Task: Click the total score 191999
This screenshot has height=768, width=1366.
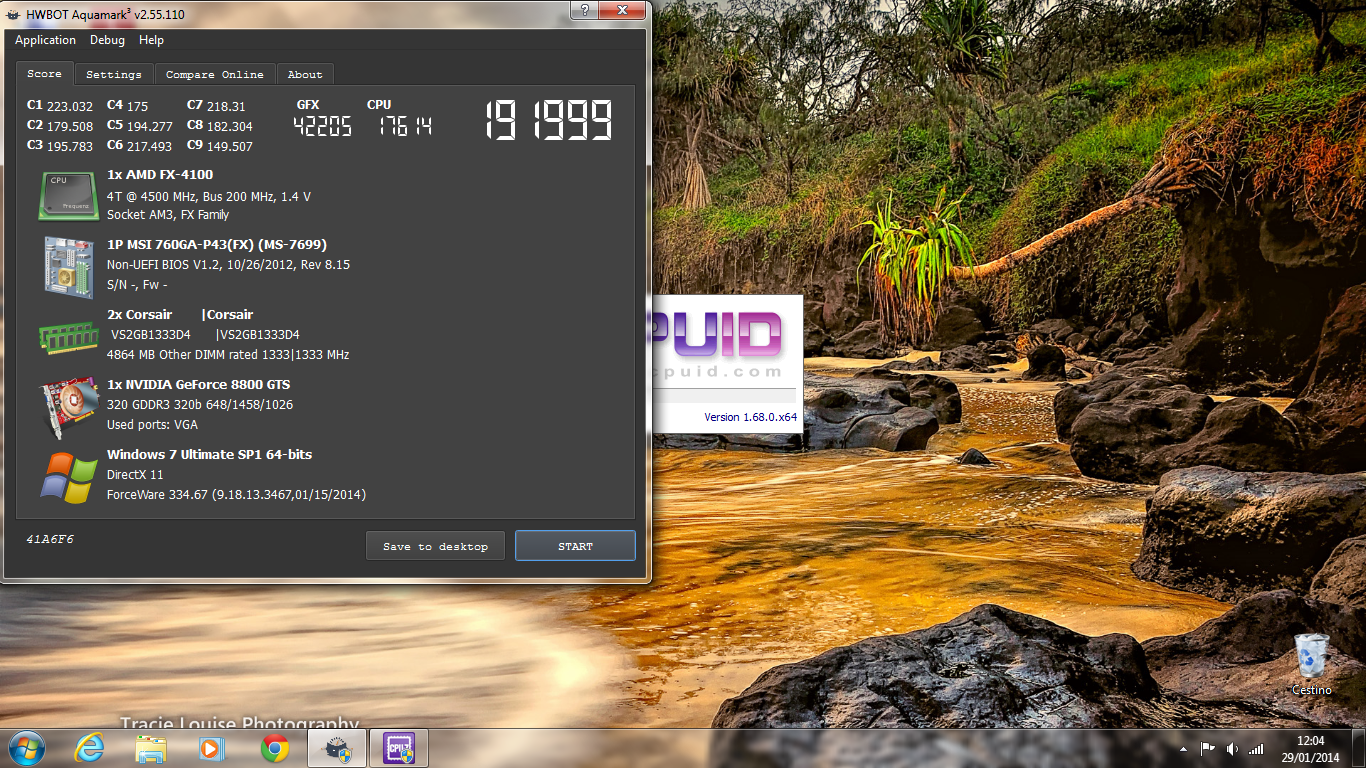Action: coord(549,121)
